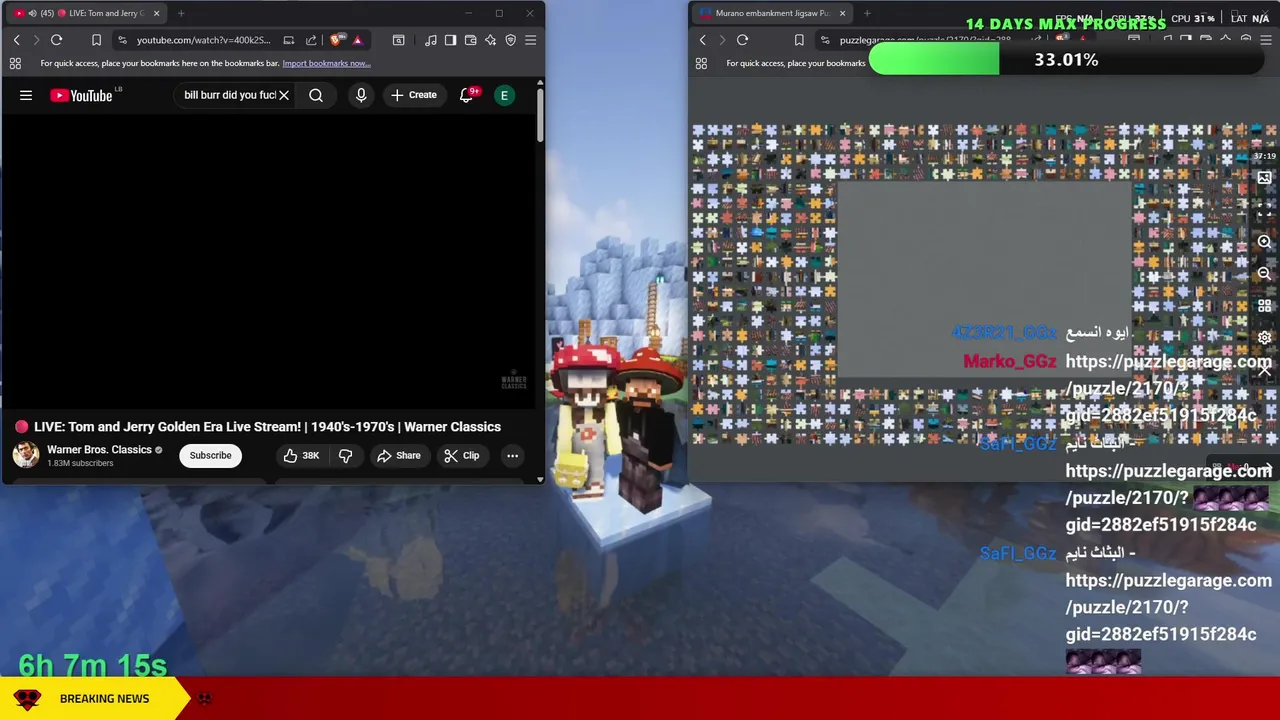
Task: Open the YouTube guide hamburger menu
Action: point(26,95)
